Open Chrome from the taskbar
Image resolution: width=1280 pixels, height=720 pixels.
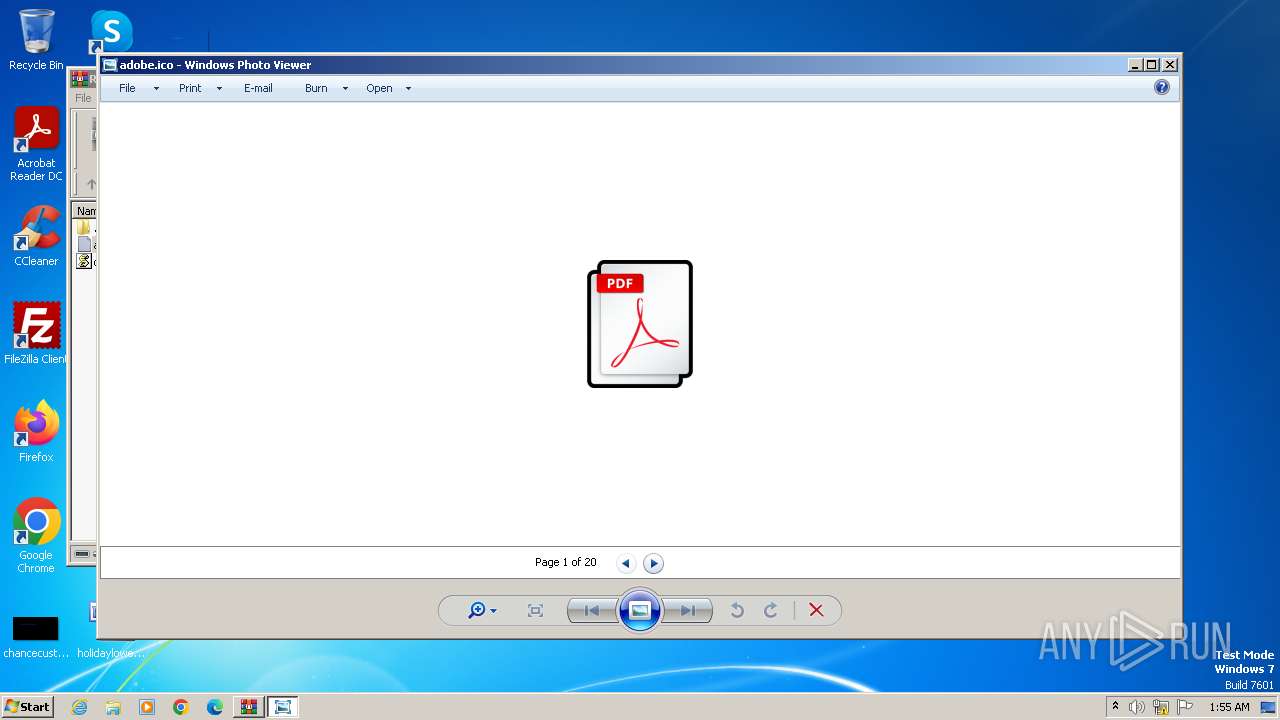(181, 707)
